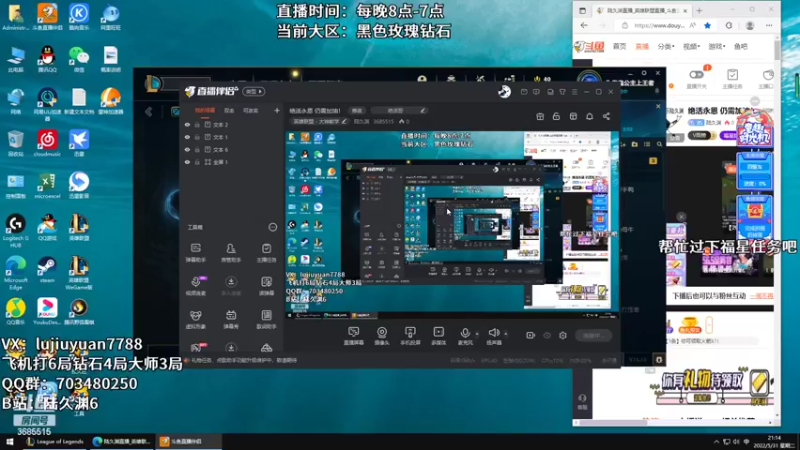
Task: Click the start streaming button
Action: [x=593, y=335]
